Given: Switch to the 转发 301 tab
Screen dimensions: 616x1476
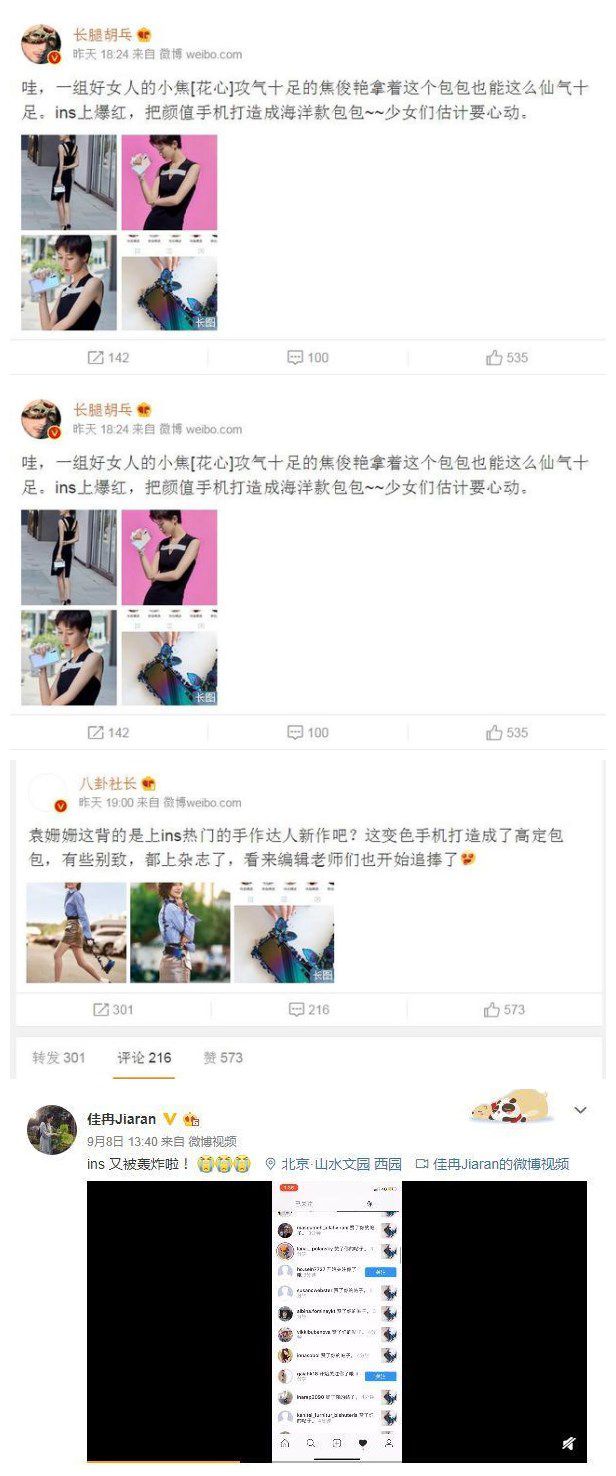Looking at the screenshot, I should (x=59, y=1057).
